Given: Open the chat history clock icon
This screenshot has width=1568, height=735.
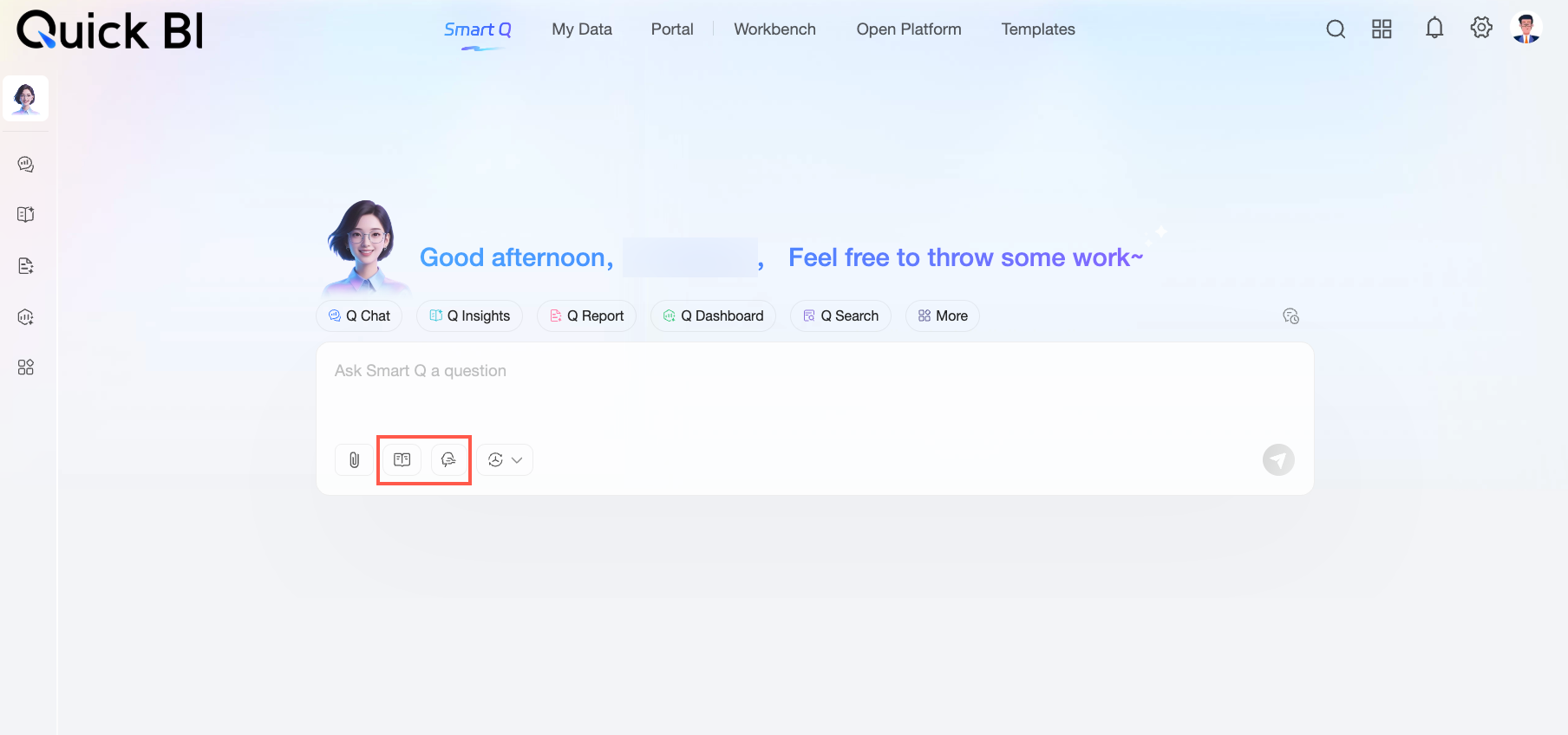Looking at the screenshot, I should (x=1291, y=315).
